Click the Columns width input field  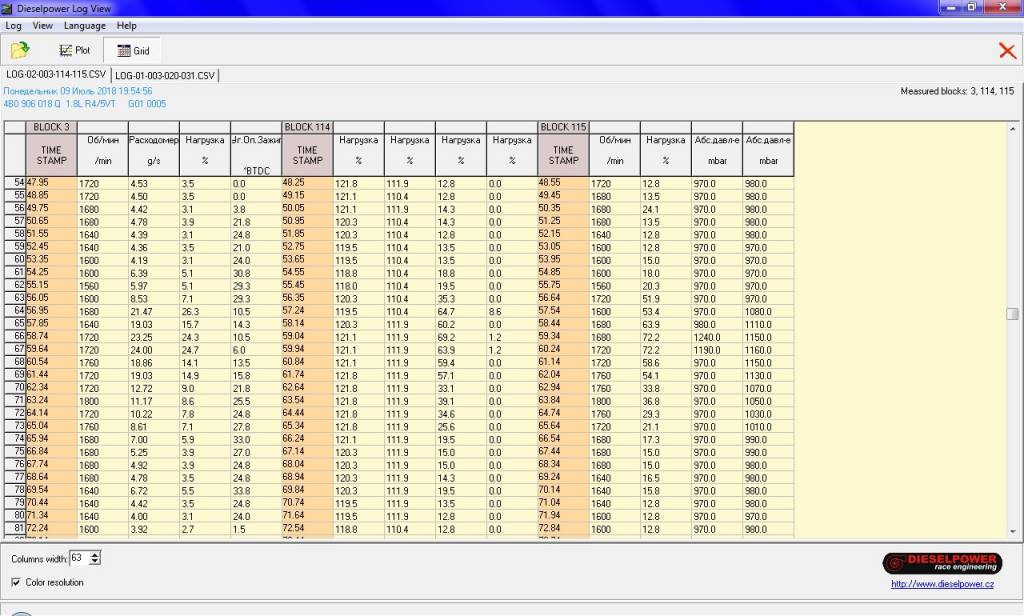(78, 558)
